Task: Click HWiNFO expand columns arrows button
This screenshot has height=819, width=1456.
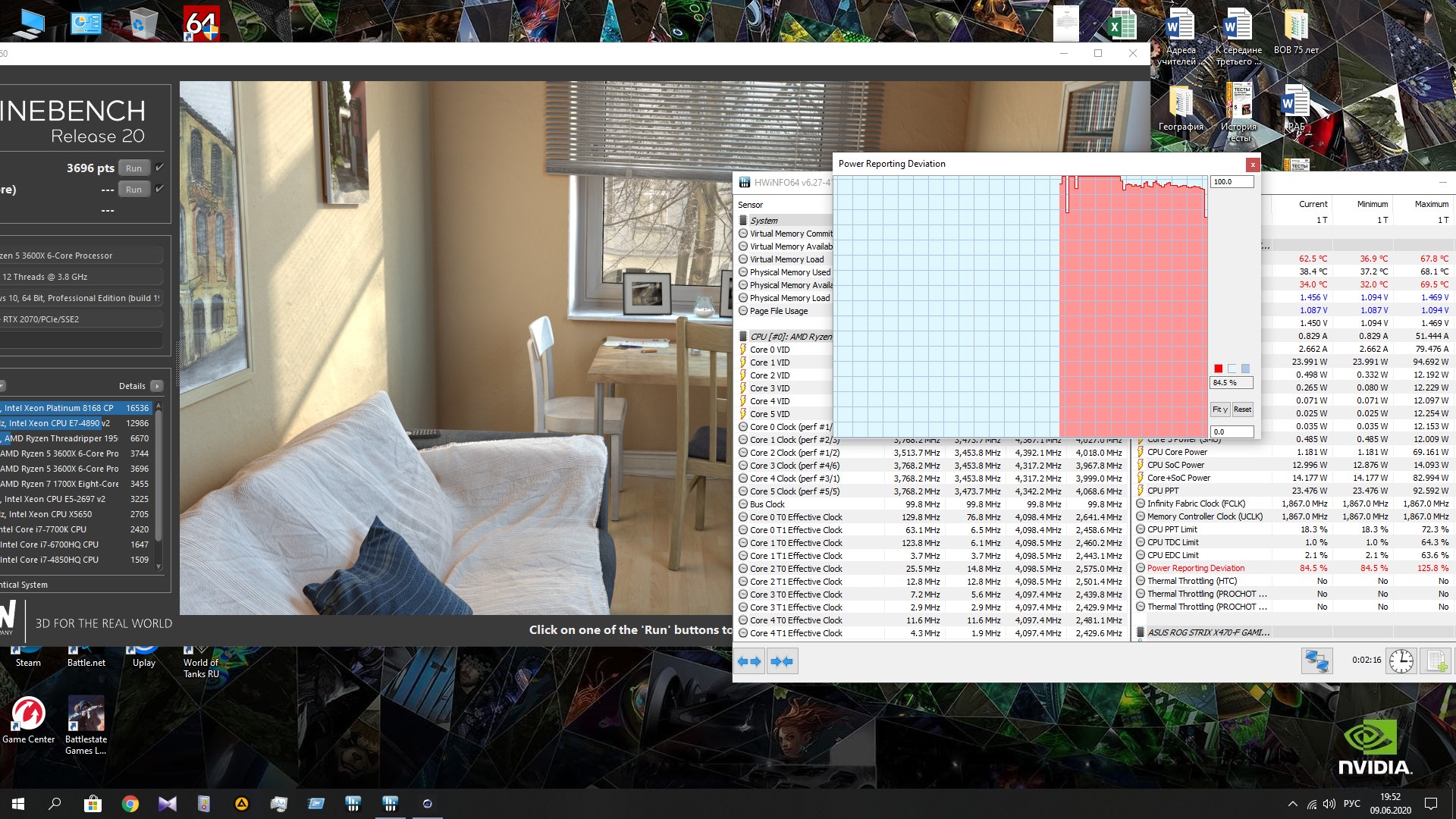Action: click(749, 661)
